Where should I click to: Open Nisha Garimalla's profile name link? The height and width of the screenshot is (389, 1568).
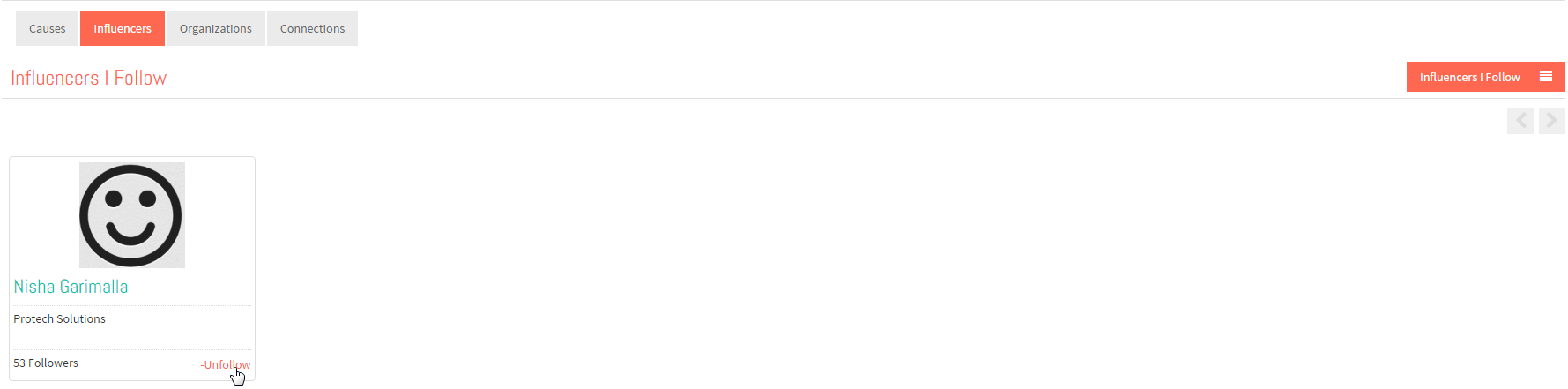tap(71, 287)
